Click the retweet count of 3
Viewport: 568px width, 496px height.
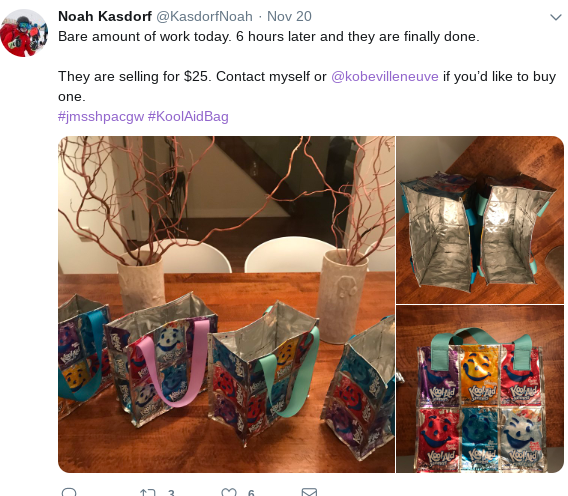coord(171,493)
